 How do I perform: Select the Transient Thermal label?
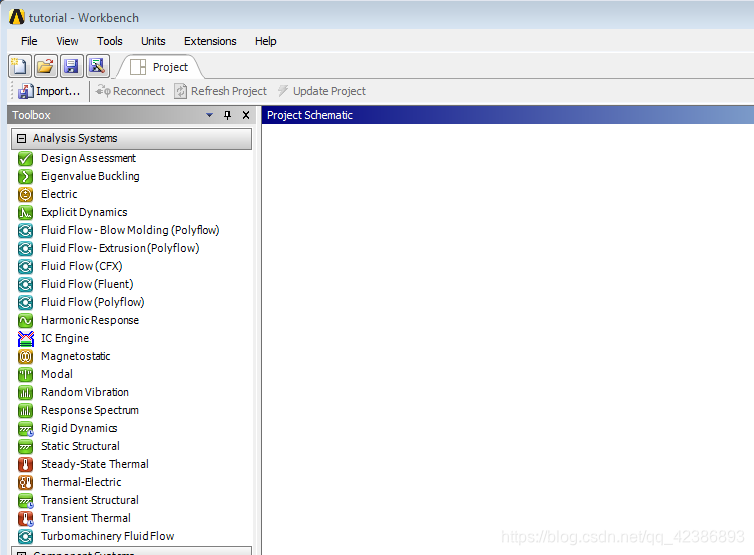point(86,518)
